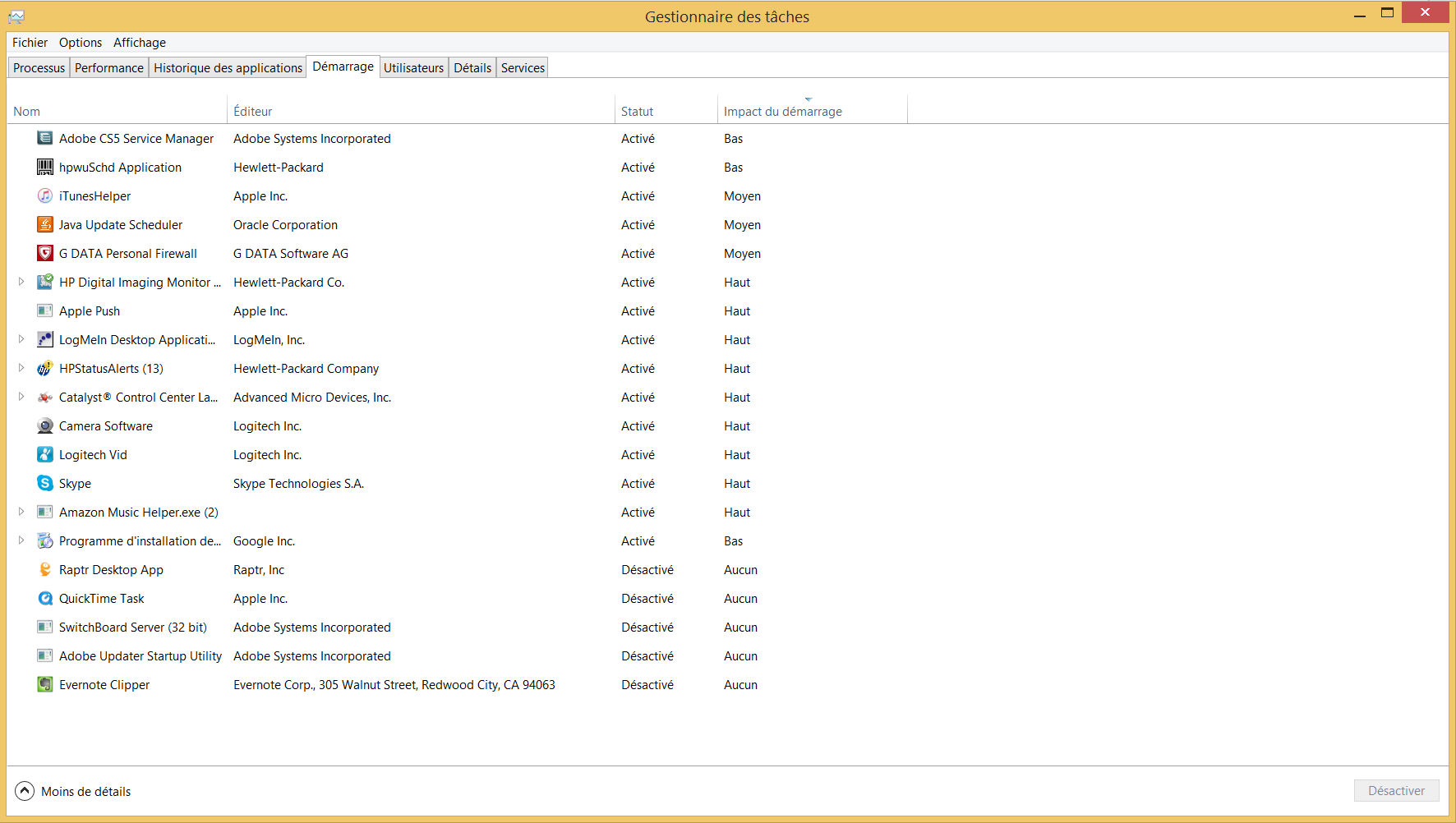The image size is (1456, 823).
Task: Click the hpwuSchd Application icon
Action: click(45, 167)
